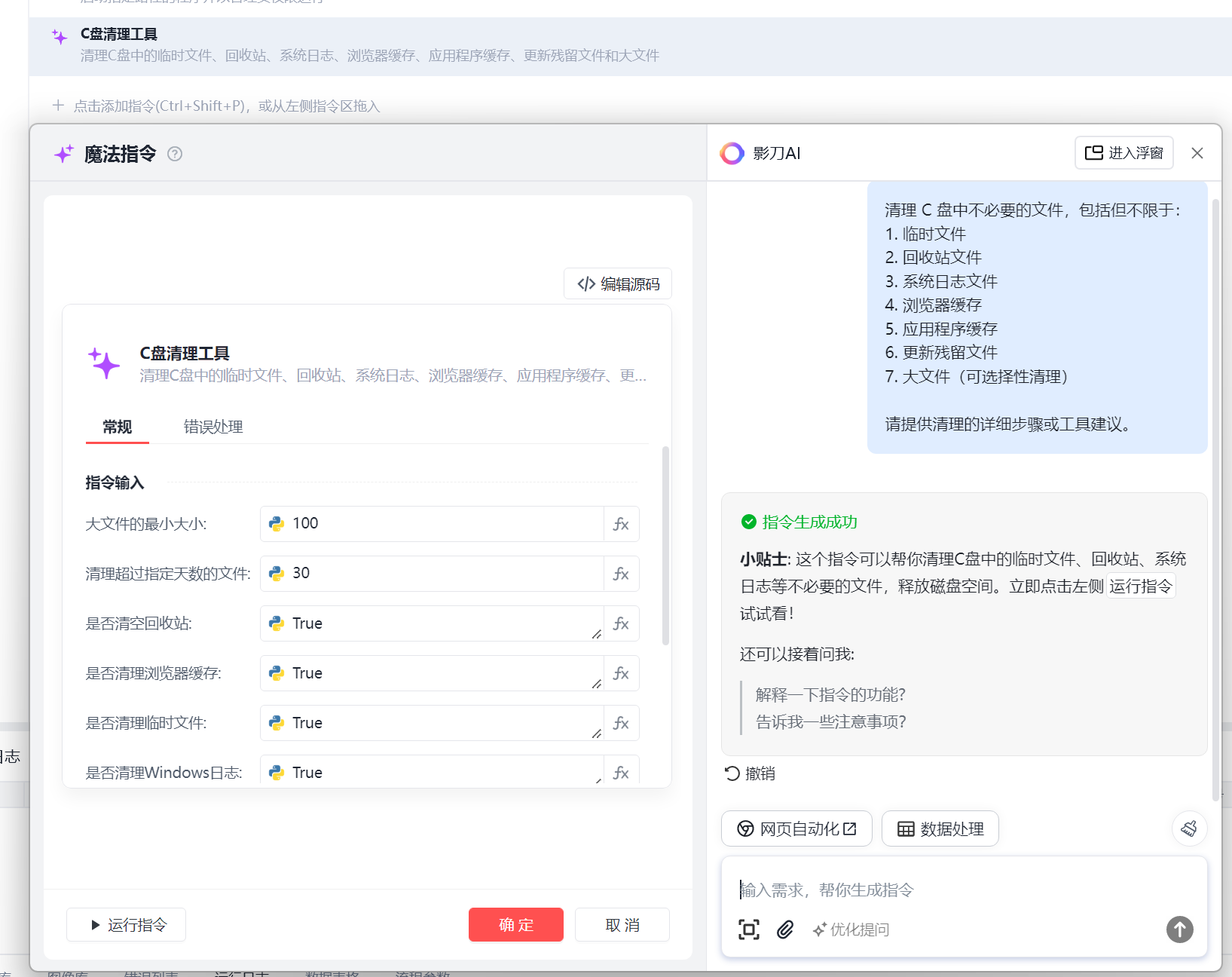Click 优化提问 to refine the prompt
Viewport: 1232px width, 977px height.
point(851,930)
